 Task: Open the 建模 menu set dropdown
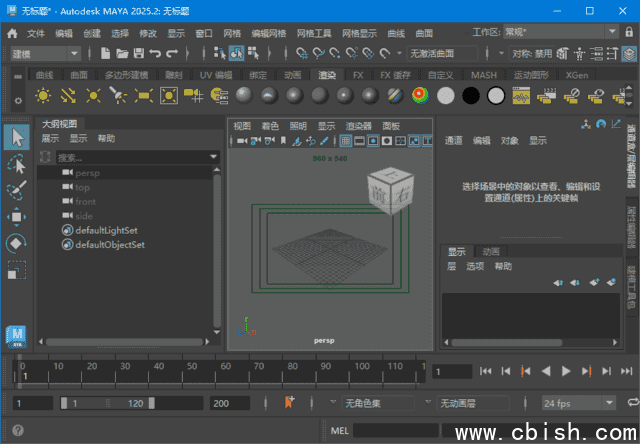(45, 54)
